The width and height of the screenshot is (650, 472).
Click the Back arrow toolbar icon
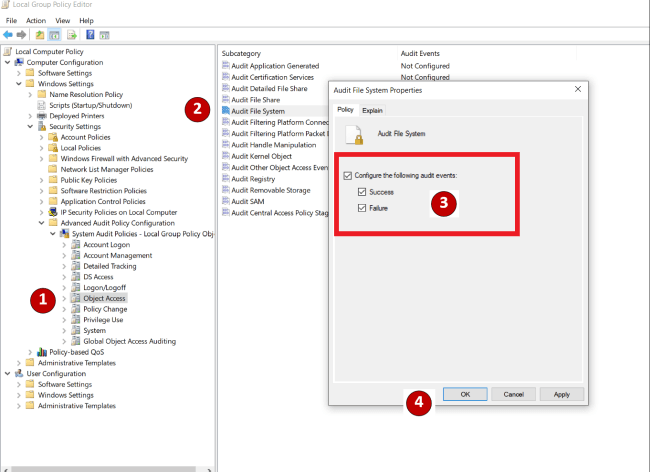click(7, 35)
